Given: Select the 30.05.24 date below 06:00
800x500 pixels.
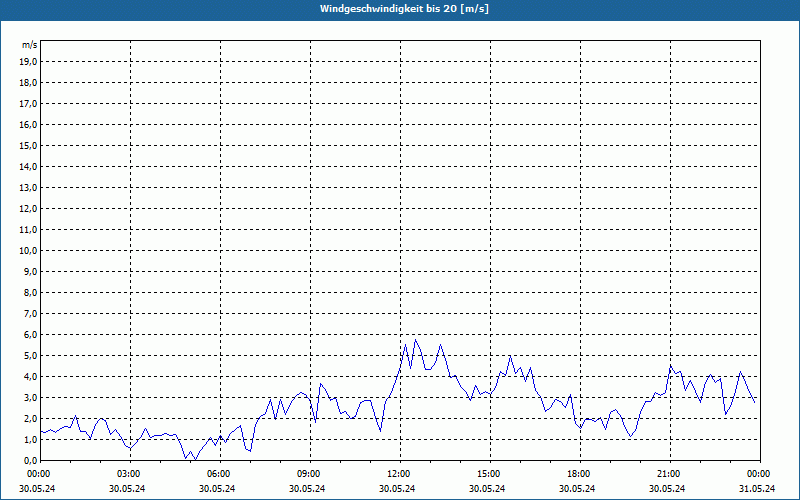Looking at the screenshot, I should pos(217,488).
